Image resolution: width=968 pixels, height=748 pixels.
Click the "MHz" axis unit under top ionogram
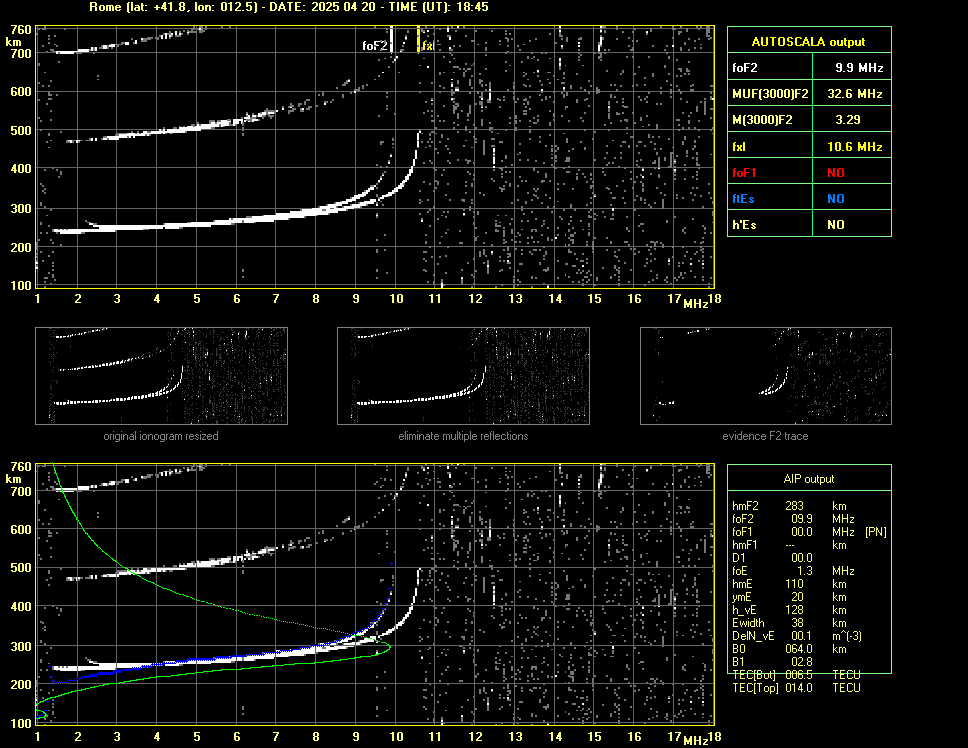tap(695, 303)
